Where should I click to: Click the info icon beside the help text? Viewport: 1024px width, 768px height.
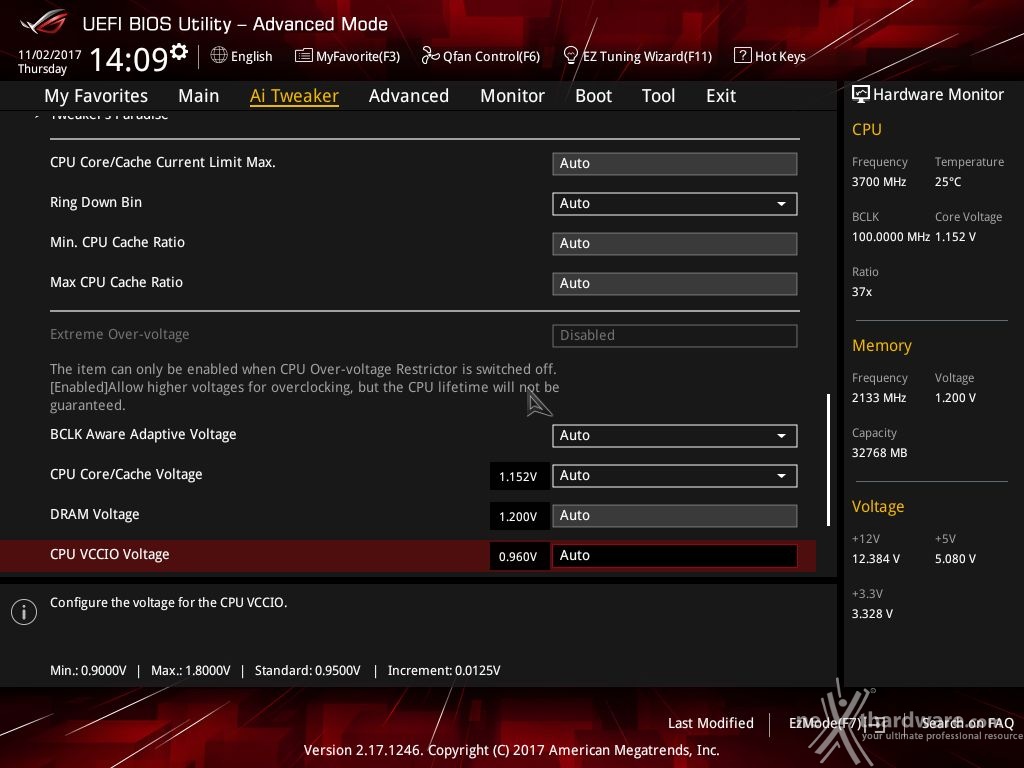tap(24, 612)
